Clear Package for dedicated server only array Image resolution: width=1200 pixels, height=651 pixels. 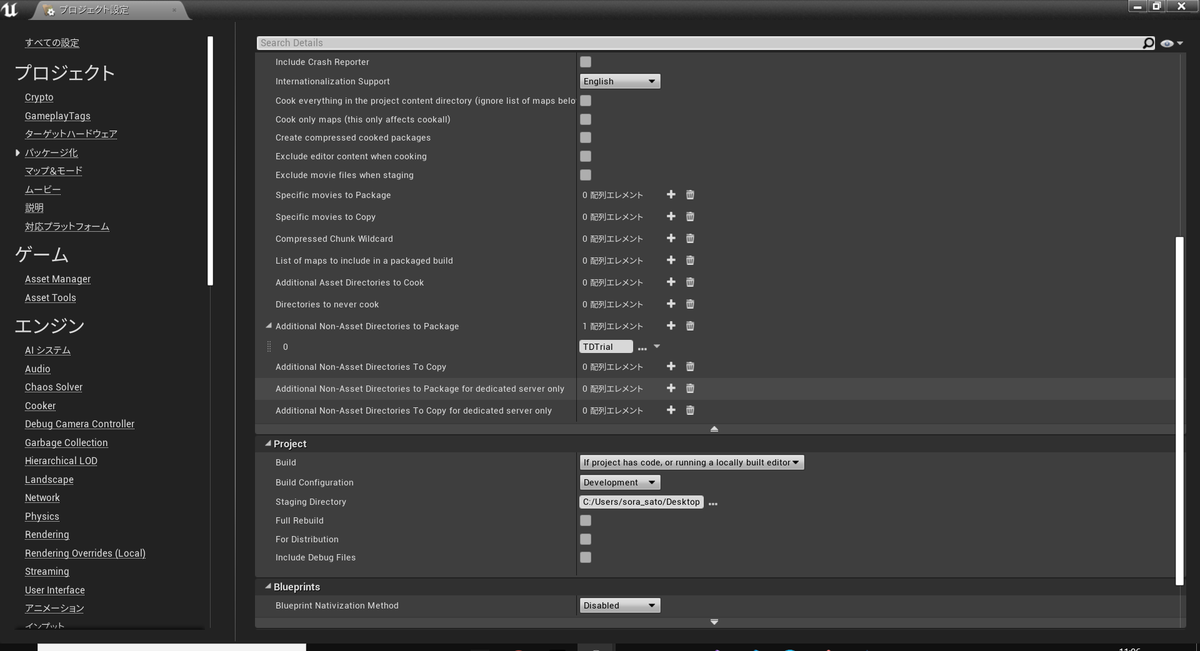690,389
